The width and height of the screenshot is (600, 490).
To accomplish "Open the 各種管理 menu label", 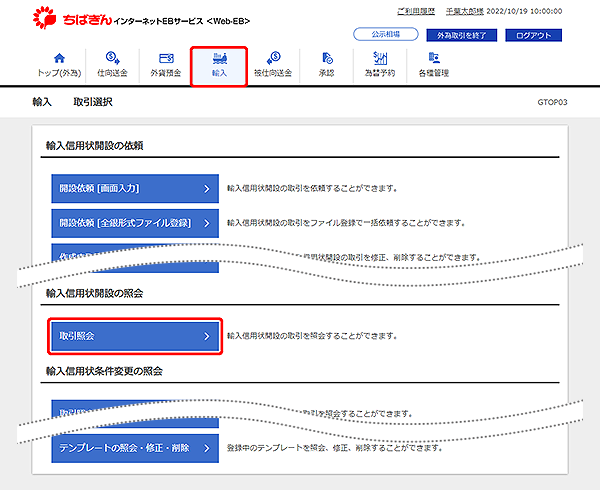I will pos(434,73).
